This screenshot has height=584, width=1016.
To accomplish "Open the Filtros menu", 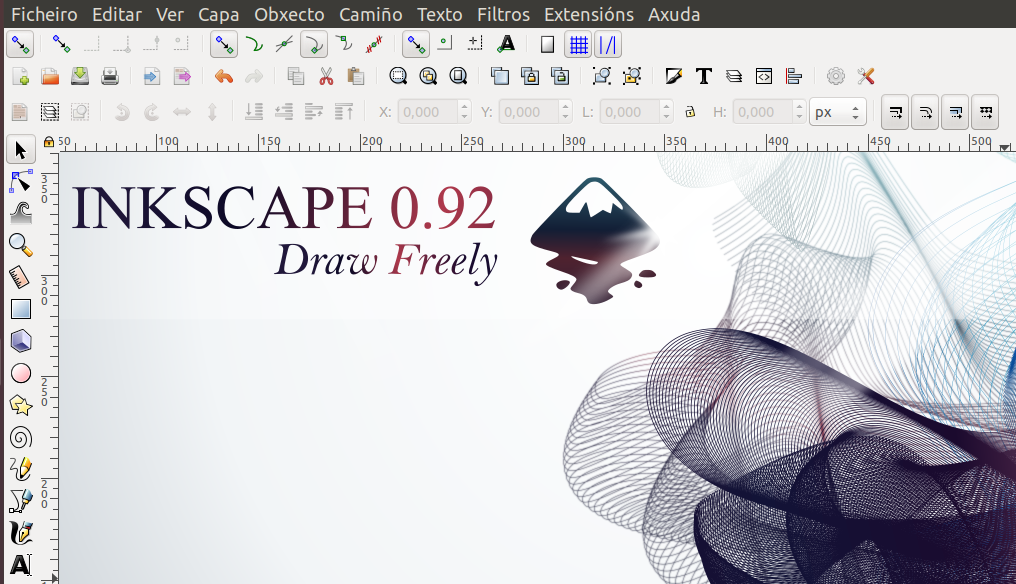I will [503, 14].
